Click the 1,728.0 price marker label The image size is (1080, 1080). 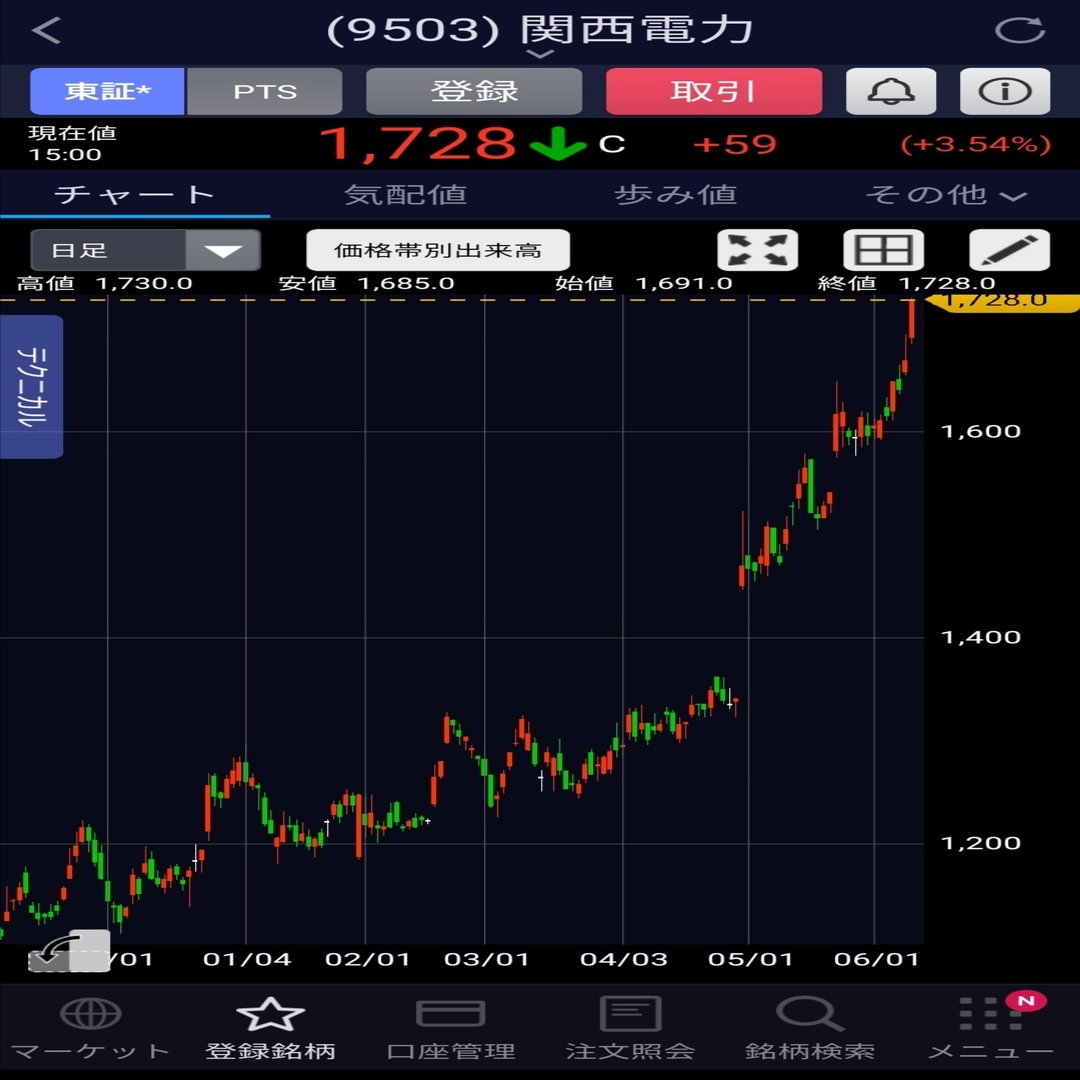pos(1001,300)
